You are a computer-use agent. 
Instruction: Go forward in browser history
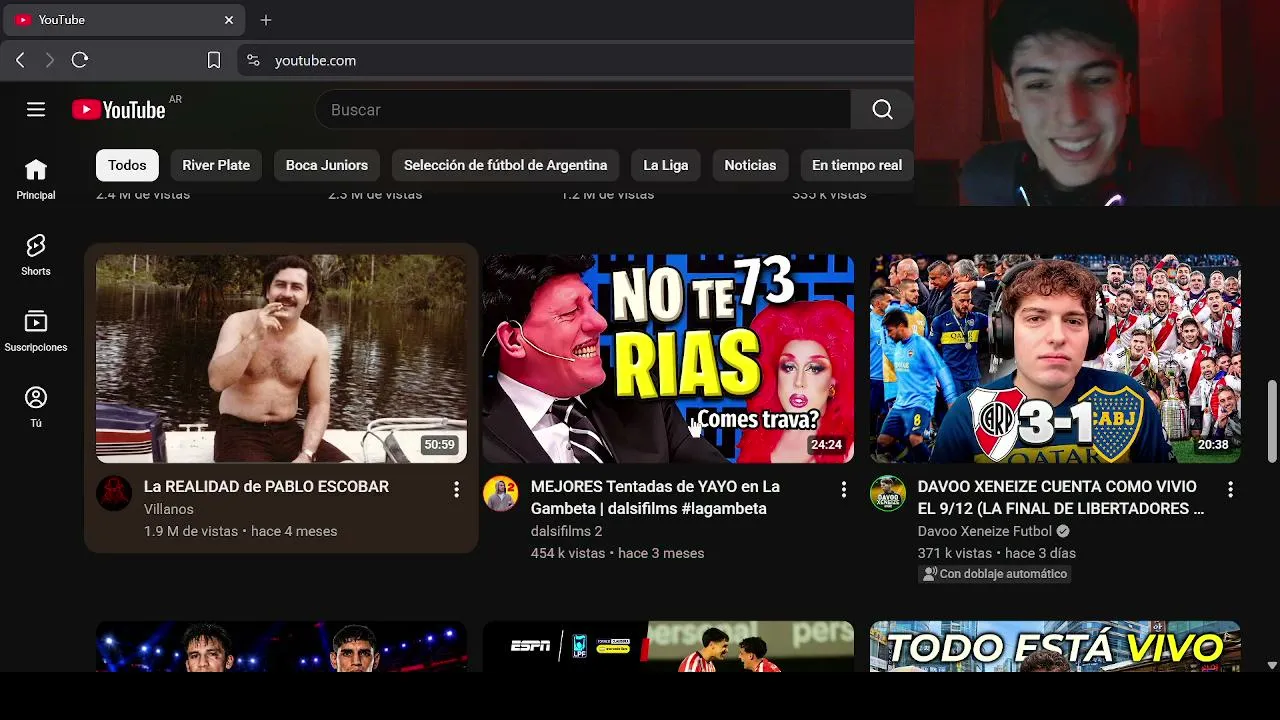[x=49, y=60]
